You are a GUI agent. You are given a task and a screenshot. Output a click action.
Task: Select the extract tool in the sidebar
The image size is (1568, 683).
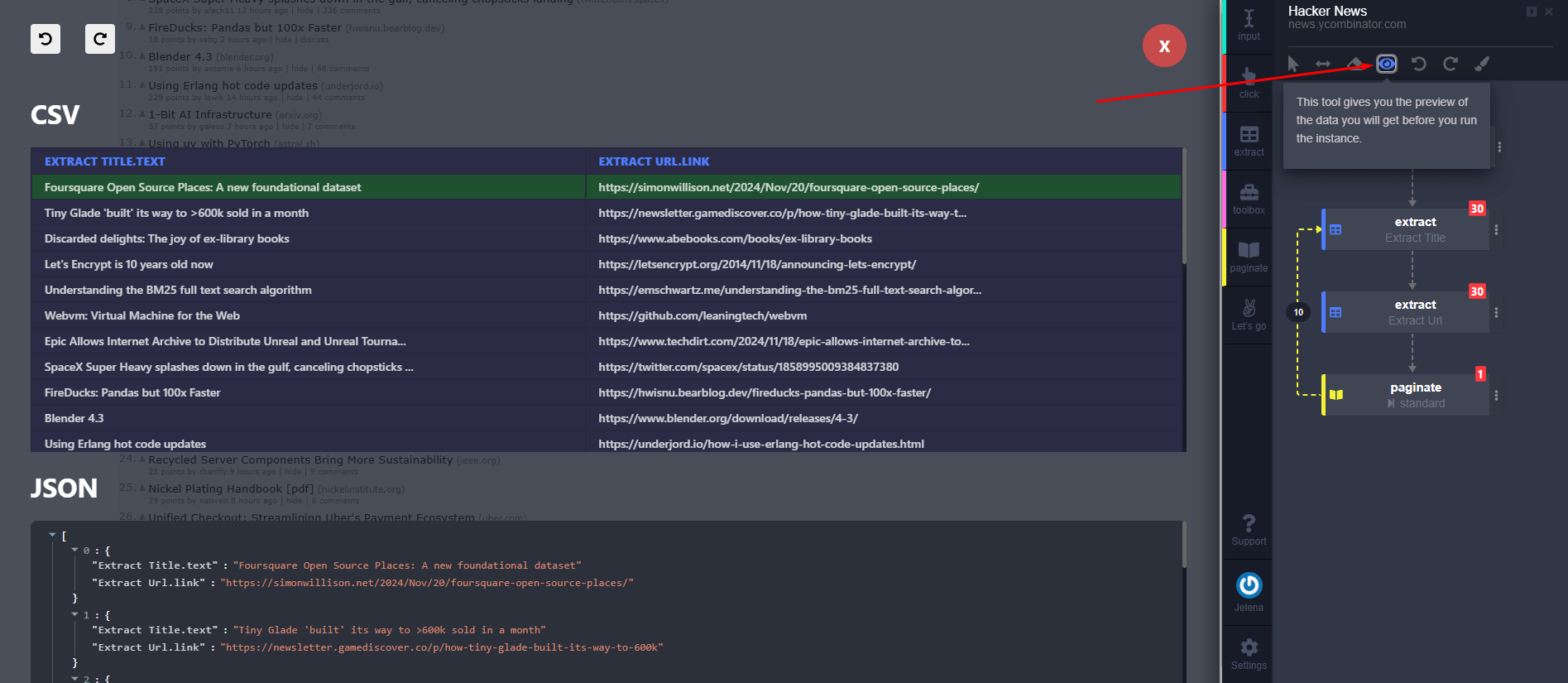click(1249, 141)
